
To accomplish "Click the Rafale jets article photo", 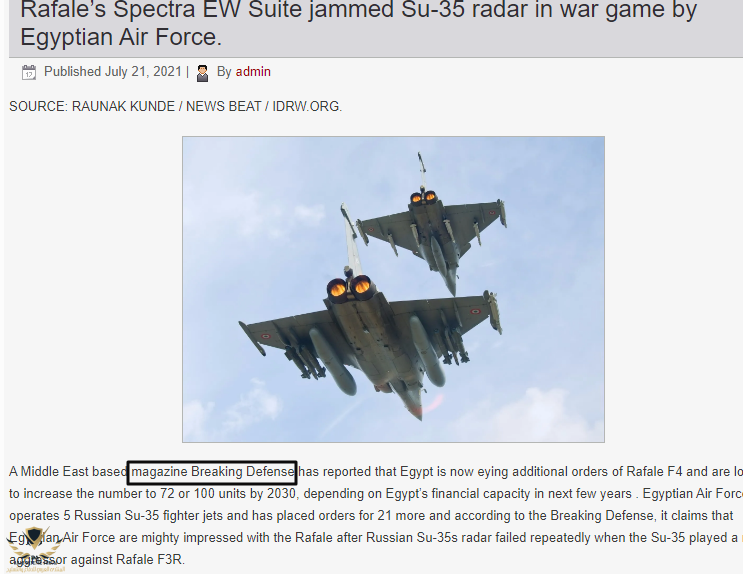I will pyautogui.click(x=393, y=289).
